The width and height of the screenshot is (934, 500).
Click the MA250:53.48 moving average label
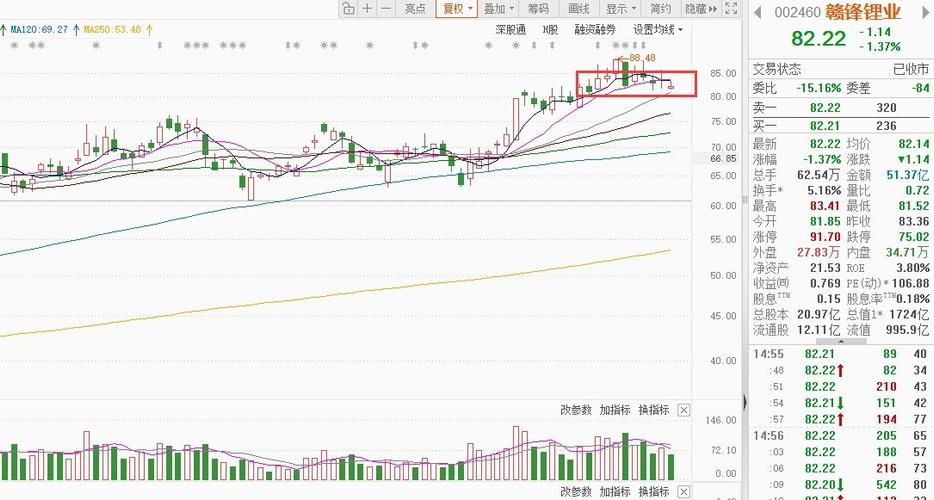(x=113, y=29)
